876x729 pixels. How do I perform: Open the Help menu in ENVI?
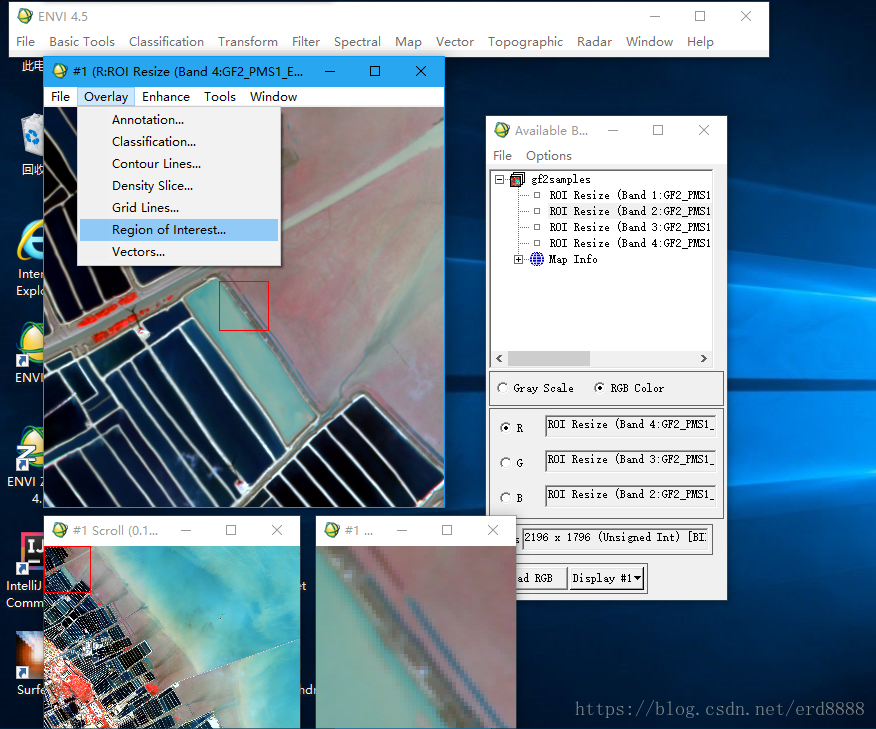click(x=700, y=41)
